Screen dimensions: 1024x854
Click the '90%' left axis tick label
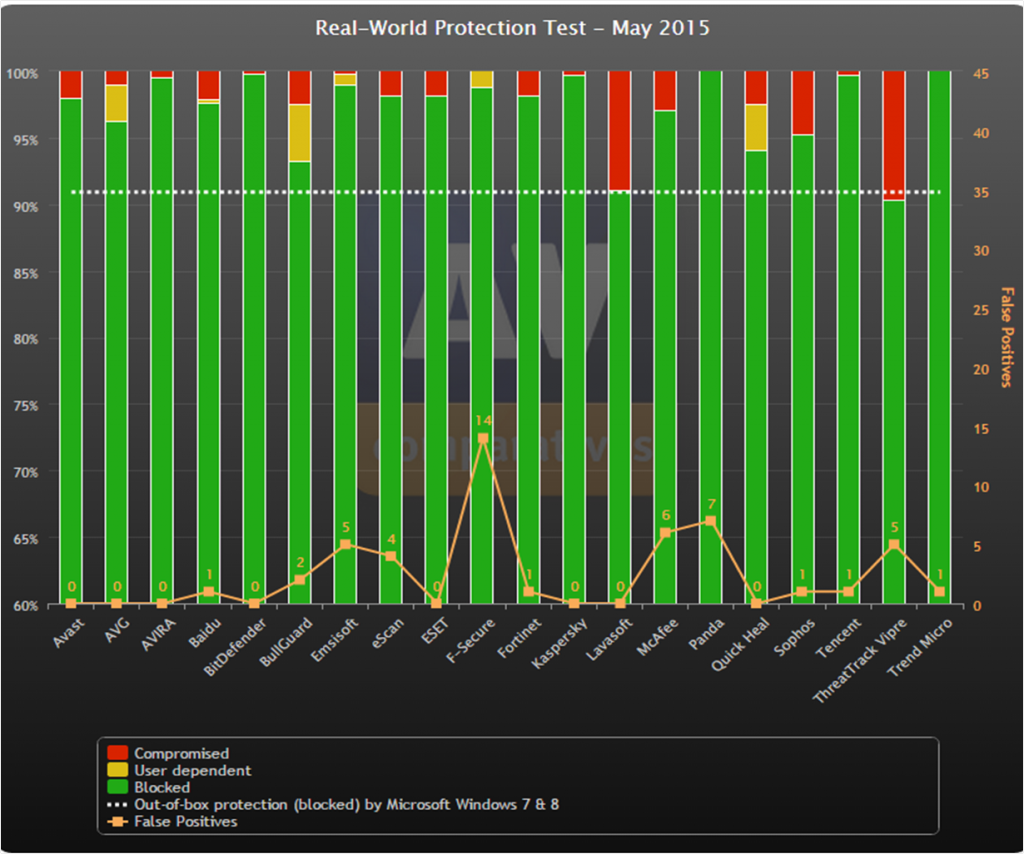click(x=25, y=207)
